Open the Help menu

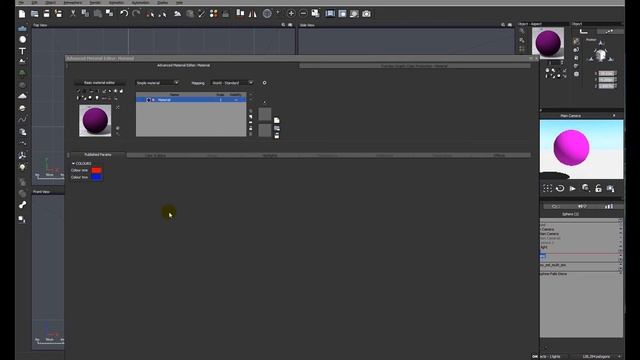179,2
